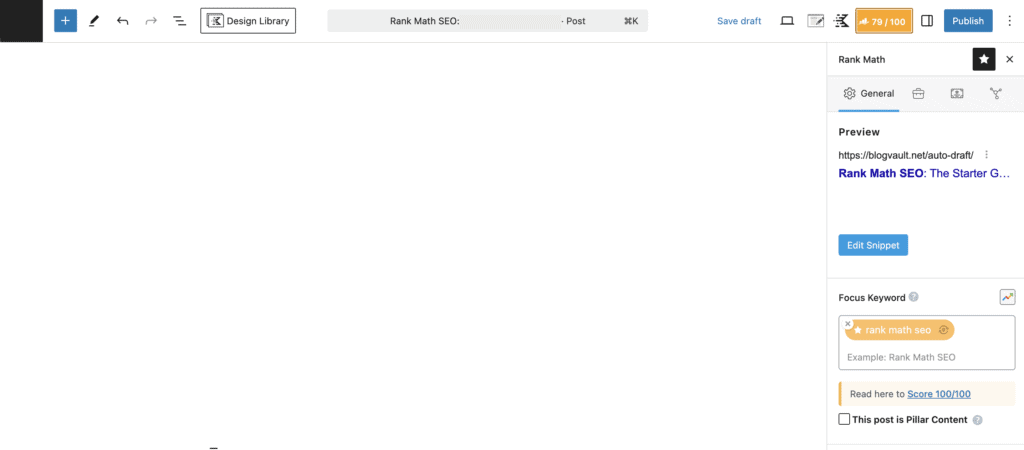Open the Score 100/100 link
The width and height of the screenshot is (1024, 450).
938,394
